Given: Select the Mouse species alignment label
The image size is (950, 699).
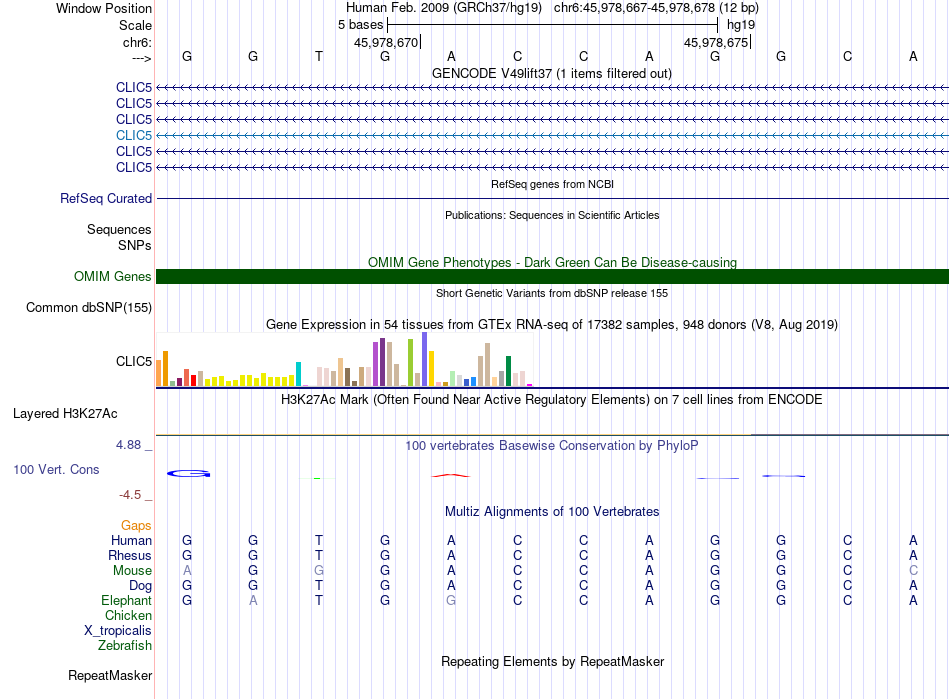Looking at the screenshot, I should [x=132, y=570].
